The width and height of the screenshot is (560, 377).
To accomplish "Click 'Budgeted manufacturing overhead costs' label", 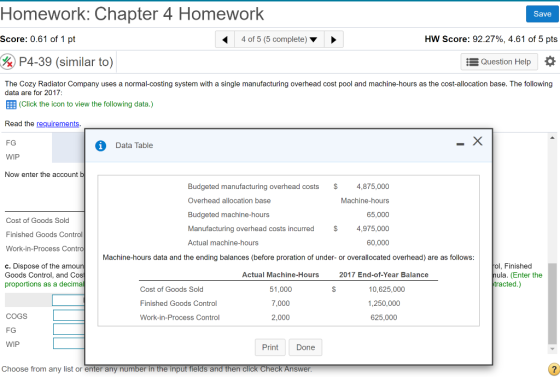I will (x=253, y=186).
